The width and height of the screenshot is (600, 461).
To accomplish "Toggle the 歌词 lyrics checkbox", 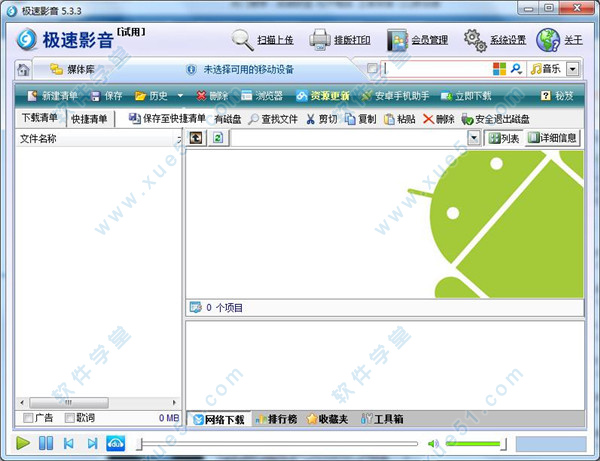I will pos(69,418).
